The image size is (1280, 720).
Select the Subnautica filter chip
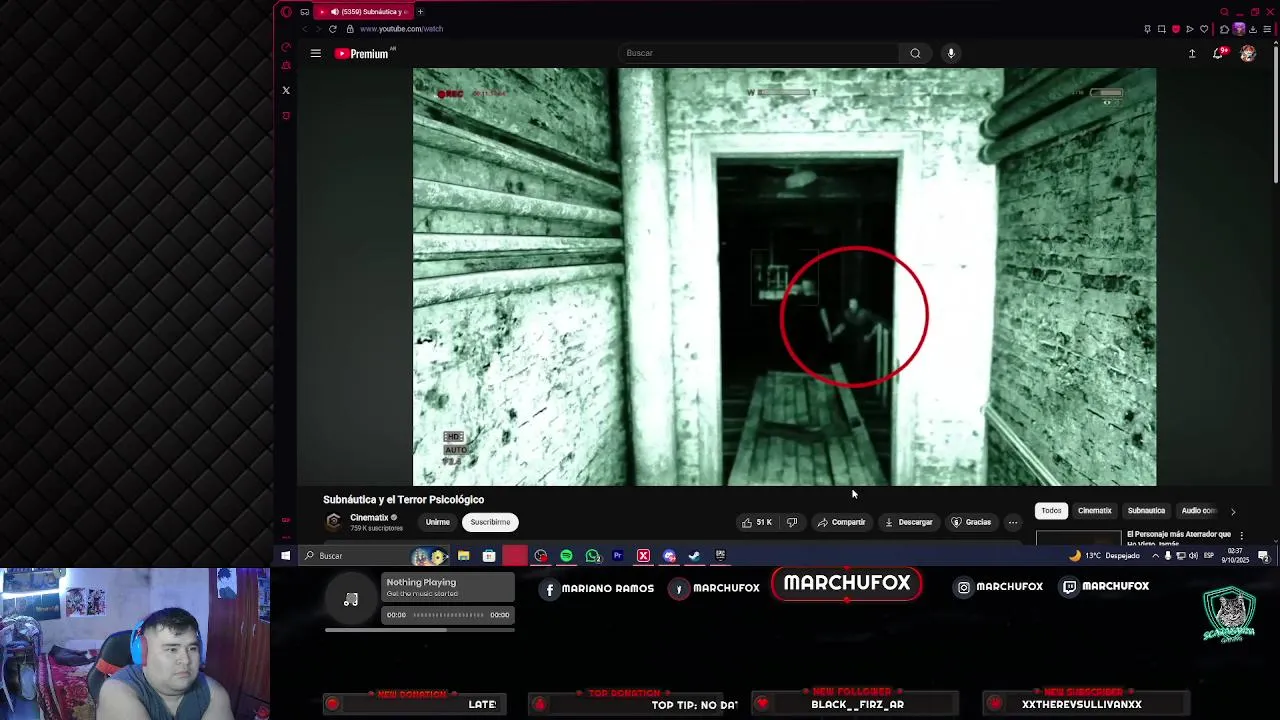(1146, 511)
